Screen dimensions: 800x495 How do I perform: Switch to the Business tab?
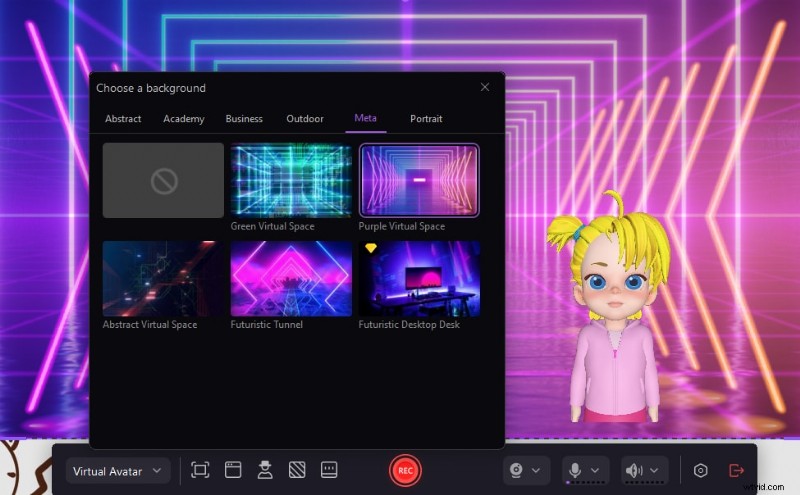click(x=244, y=118)
